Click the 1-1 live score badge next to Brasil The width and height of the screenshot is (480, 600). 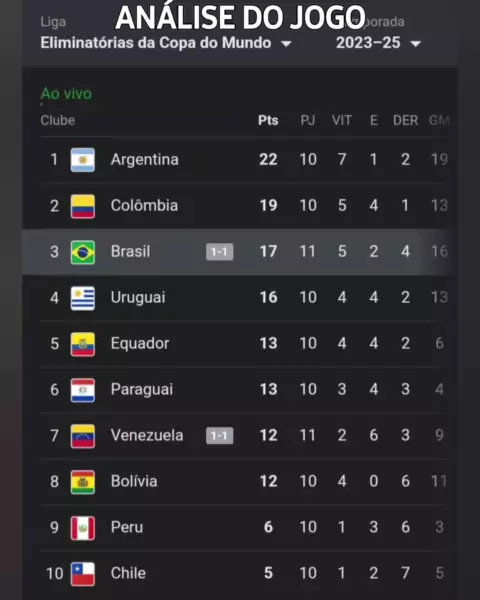click(x=220, y=252)
